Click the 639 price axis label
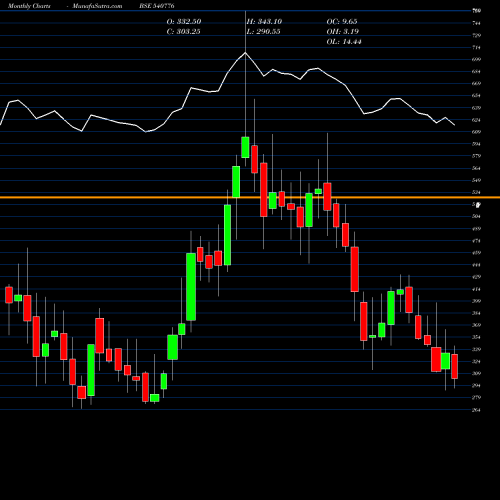 click(476, 108)
